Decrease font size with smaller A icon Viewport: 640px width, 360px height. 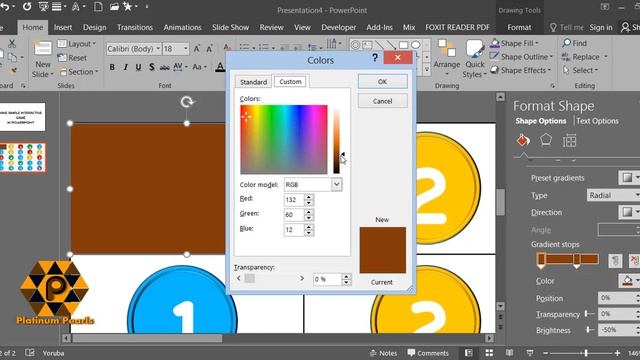[x=209, y=49]
